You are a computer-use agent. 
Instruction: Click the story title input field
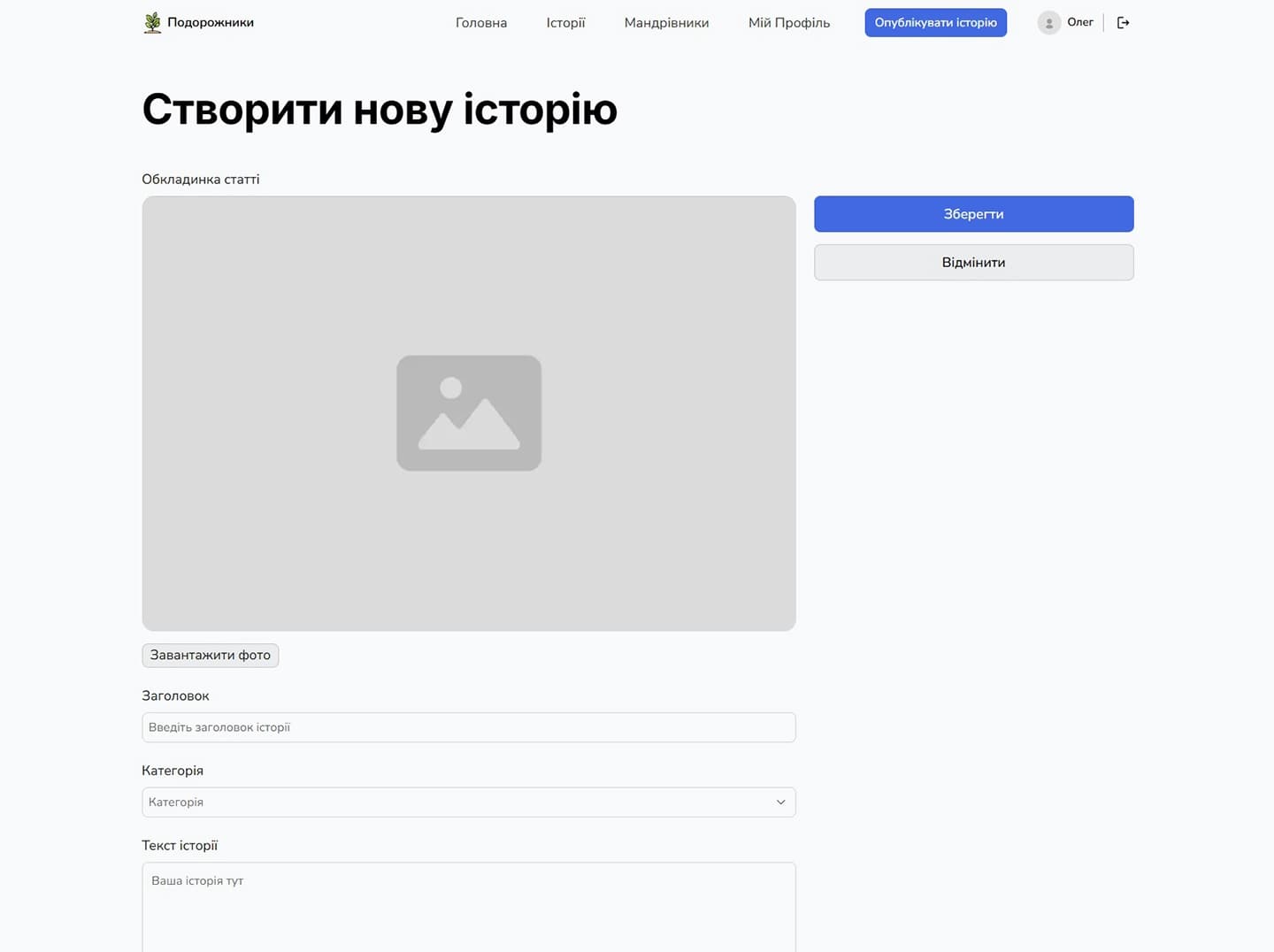[469, 726]
